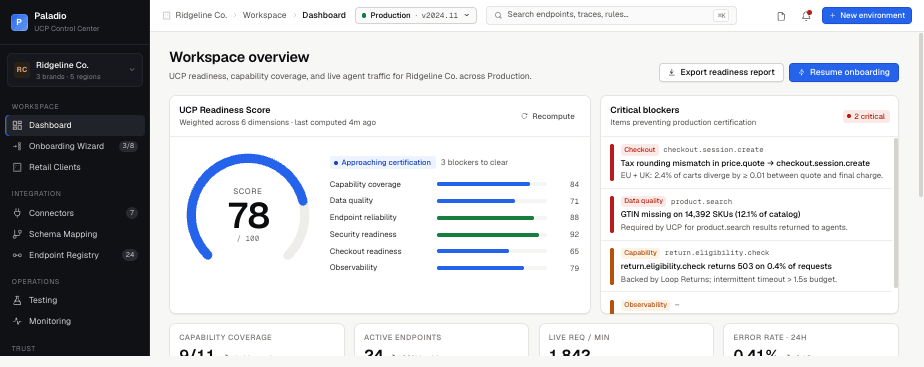Focus the search endpoints, traces, rules field

click(x=611, y=15)
